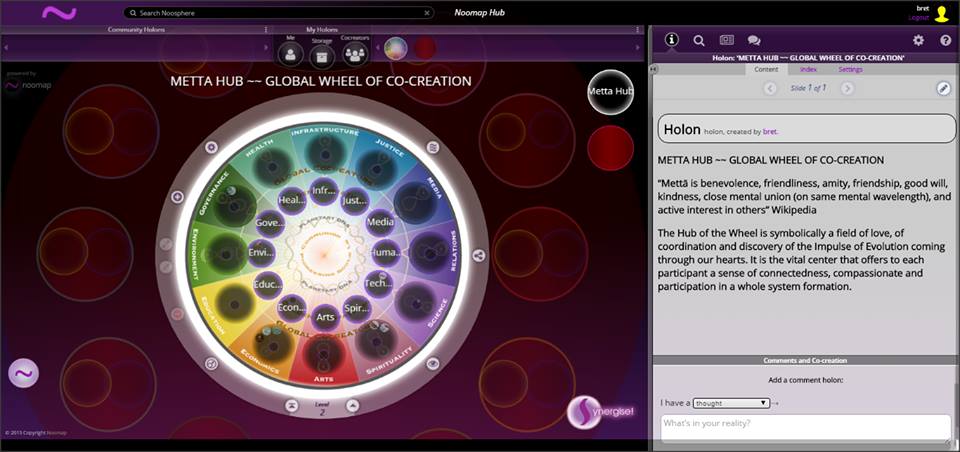Switch to the Settings tab

pyautogui.click(x=850, y=70)
